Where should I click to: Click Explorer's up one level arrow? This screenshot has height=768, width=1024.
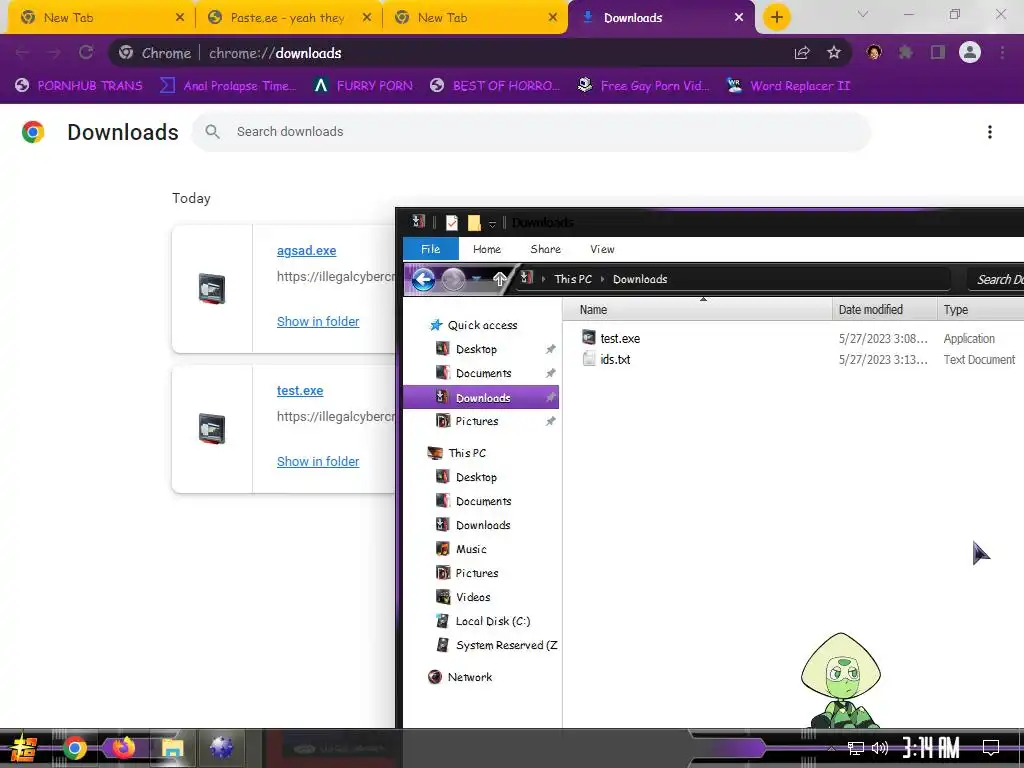point(500,280)
